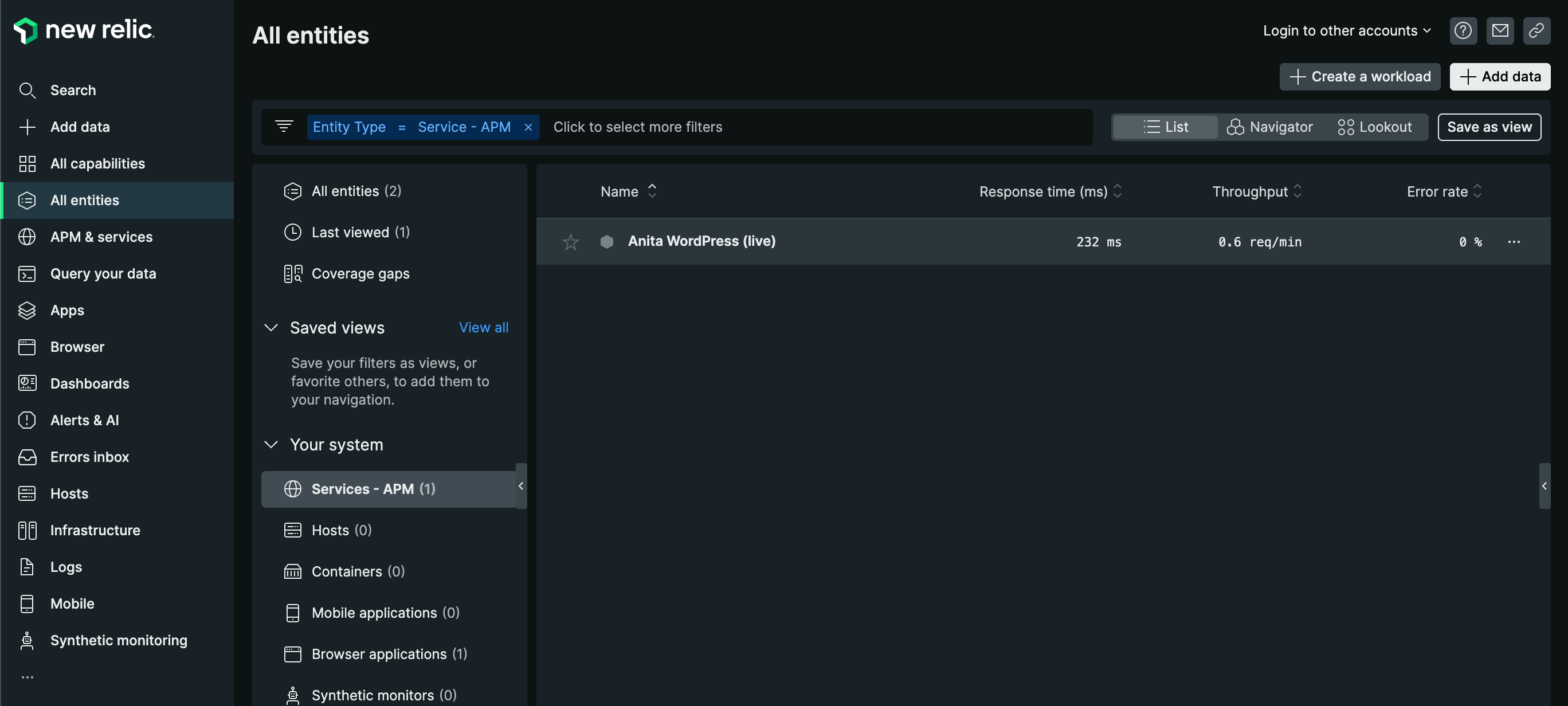The image size is (1568, 706).
Task: Open the email notifications icon
Action: point(1500,30)
